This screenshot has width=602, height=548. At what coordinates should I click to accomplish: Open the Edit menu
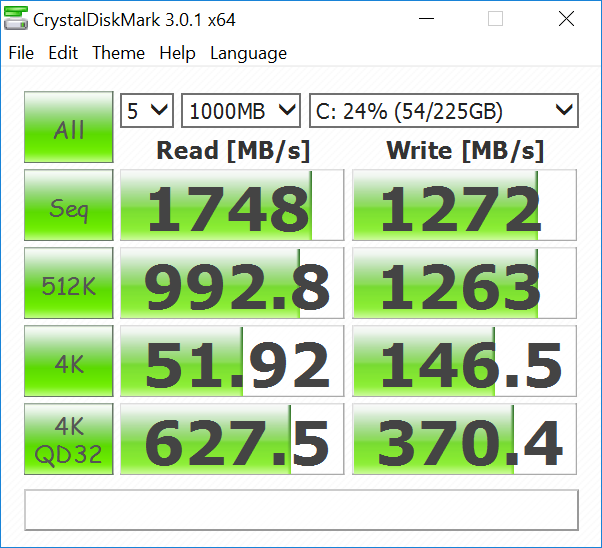(x=63, y=53)
